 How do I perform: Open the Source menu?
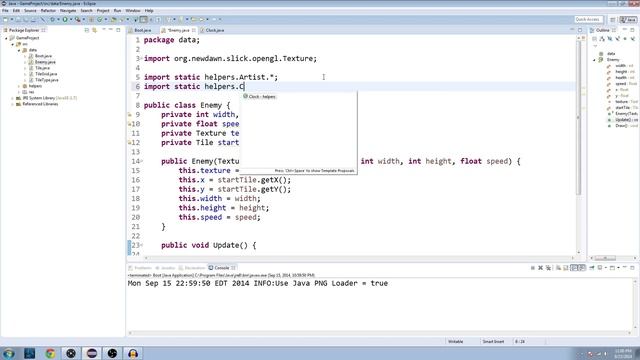[30, 11]
